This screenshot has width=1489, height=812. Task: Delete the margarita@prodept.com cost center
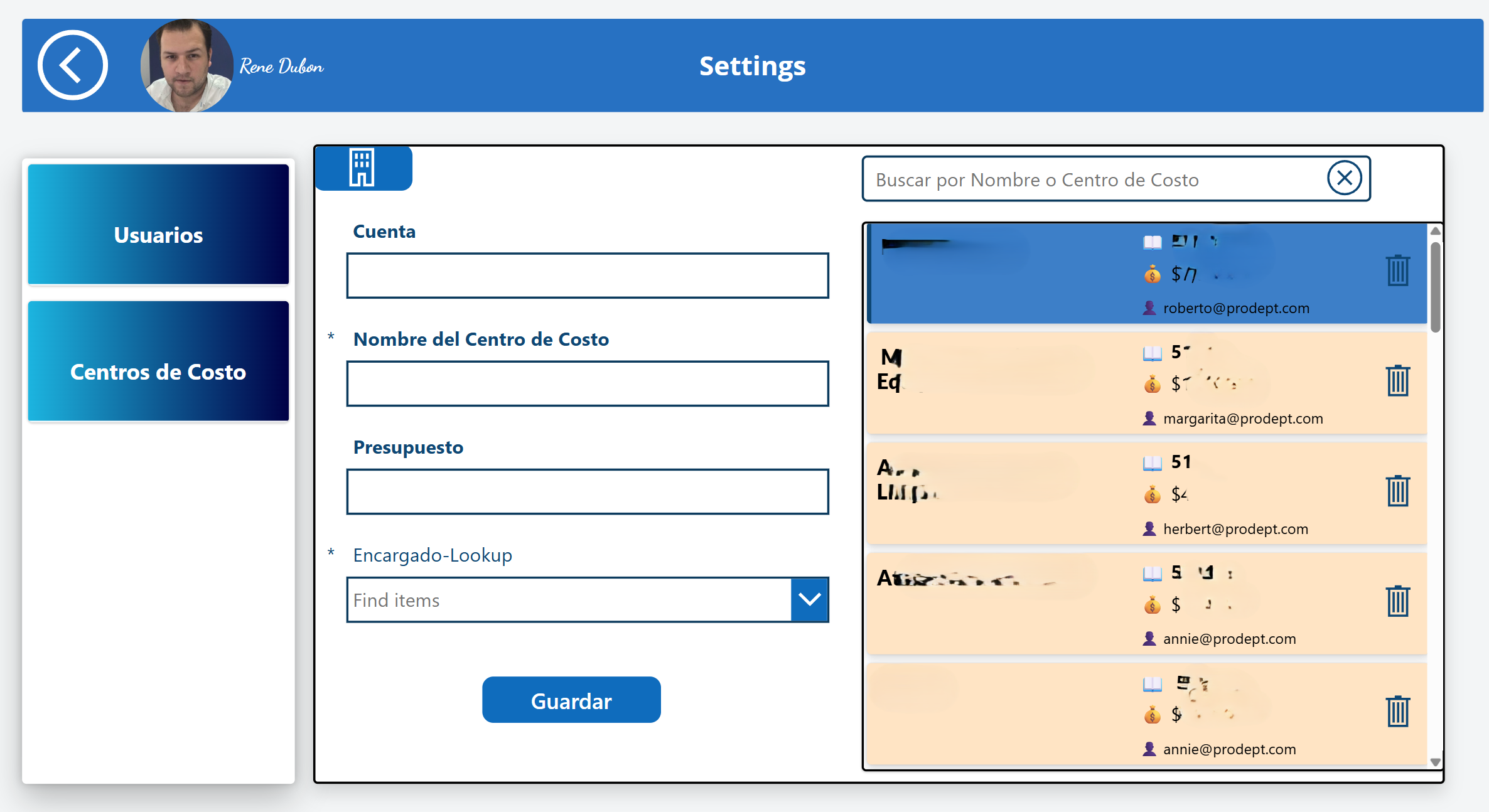pos(1397,381)
